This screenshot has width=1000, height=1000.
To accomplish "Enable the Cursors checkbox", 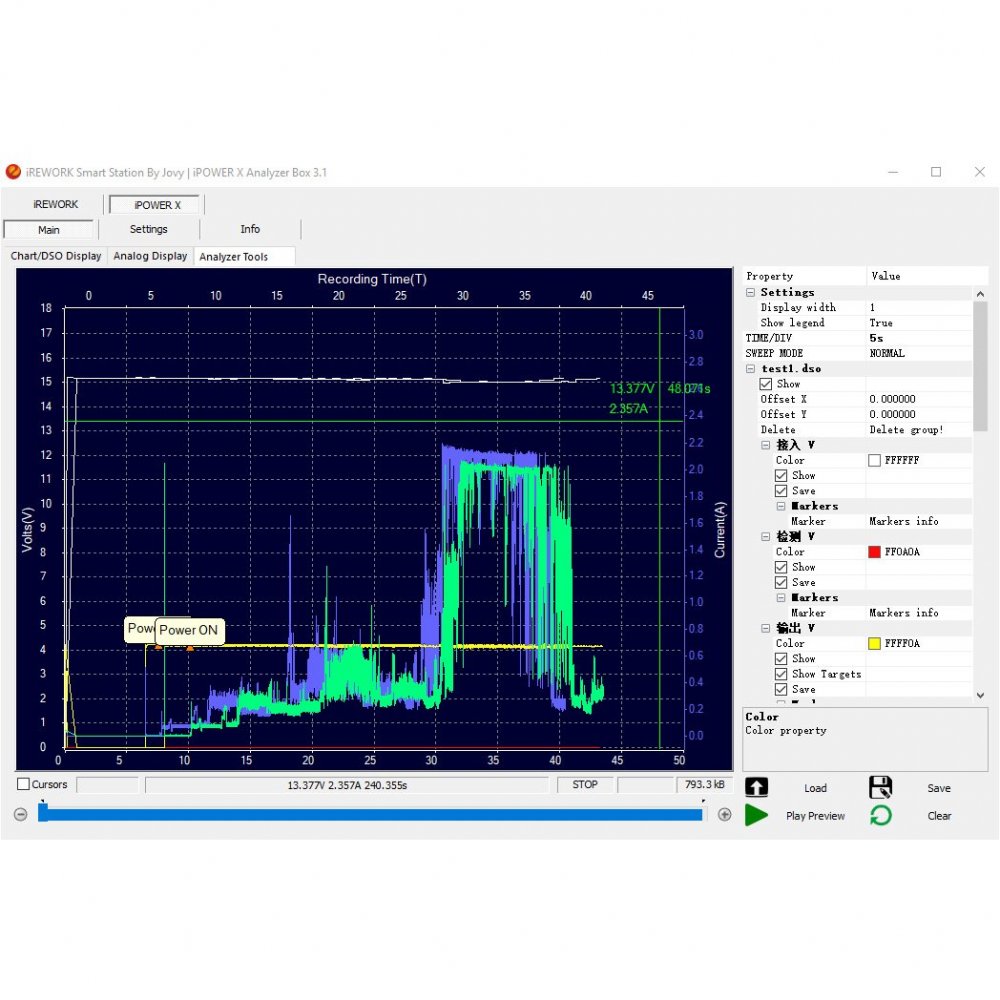I will coord(24,784).
